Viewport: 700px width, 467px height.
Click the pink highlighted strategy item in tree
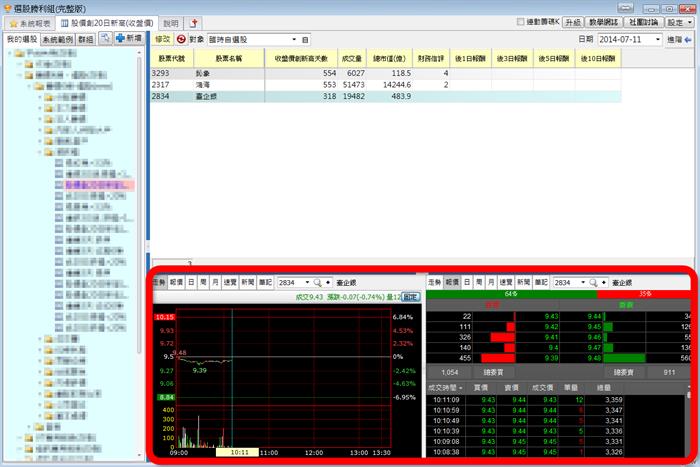99,185
